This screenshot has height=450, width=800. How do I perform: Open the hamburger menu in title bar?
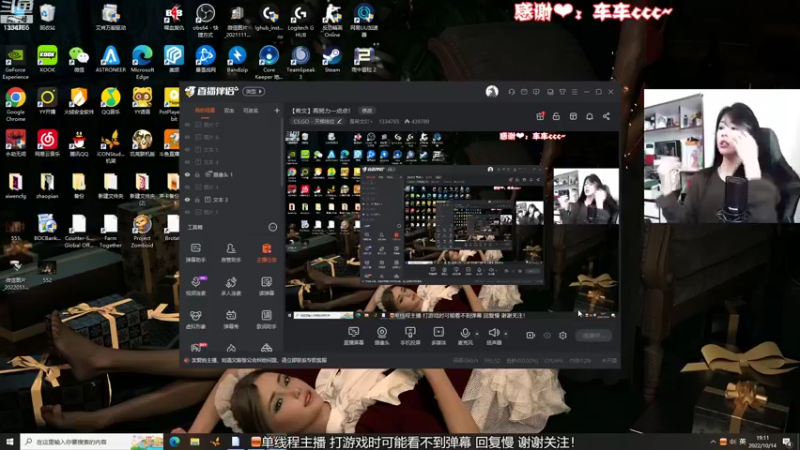tap(574, 92)
